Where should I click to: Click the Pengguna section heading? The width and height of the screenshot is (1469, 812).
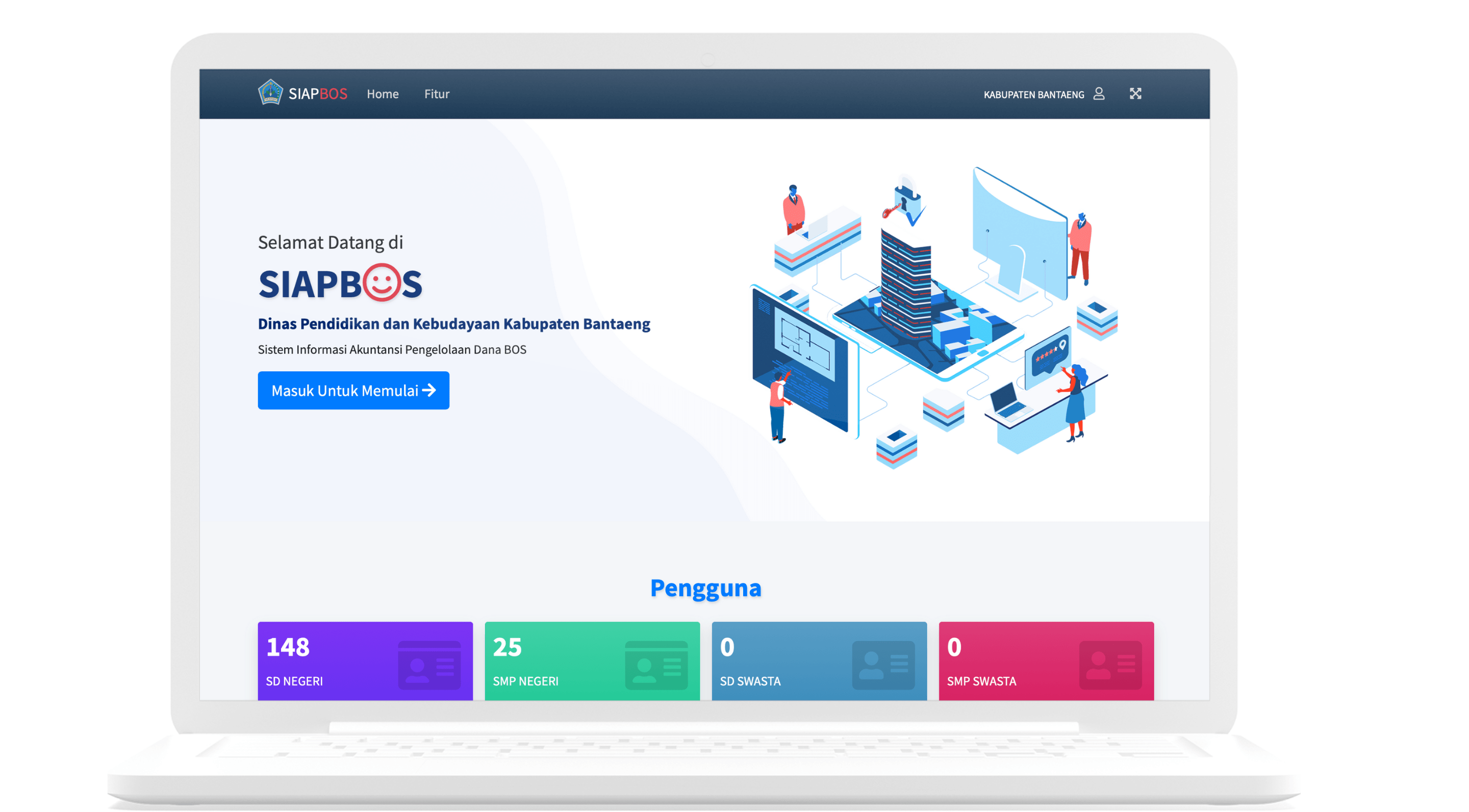(x=706, y=589)
